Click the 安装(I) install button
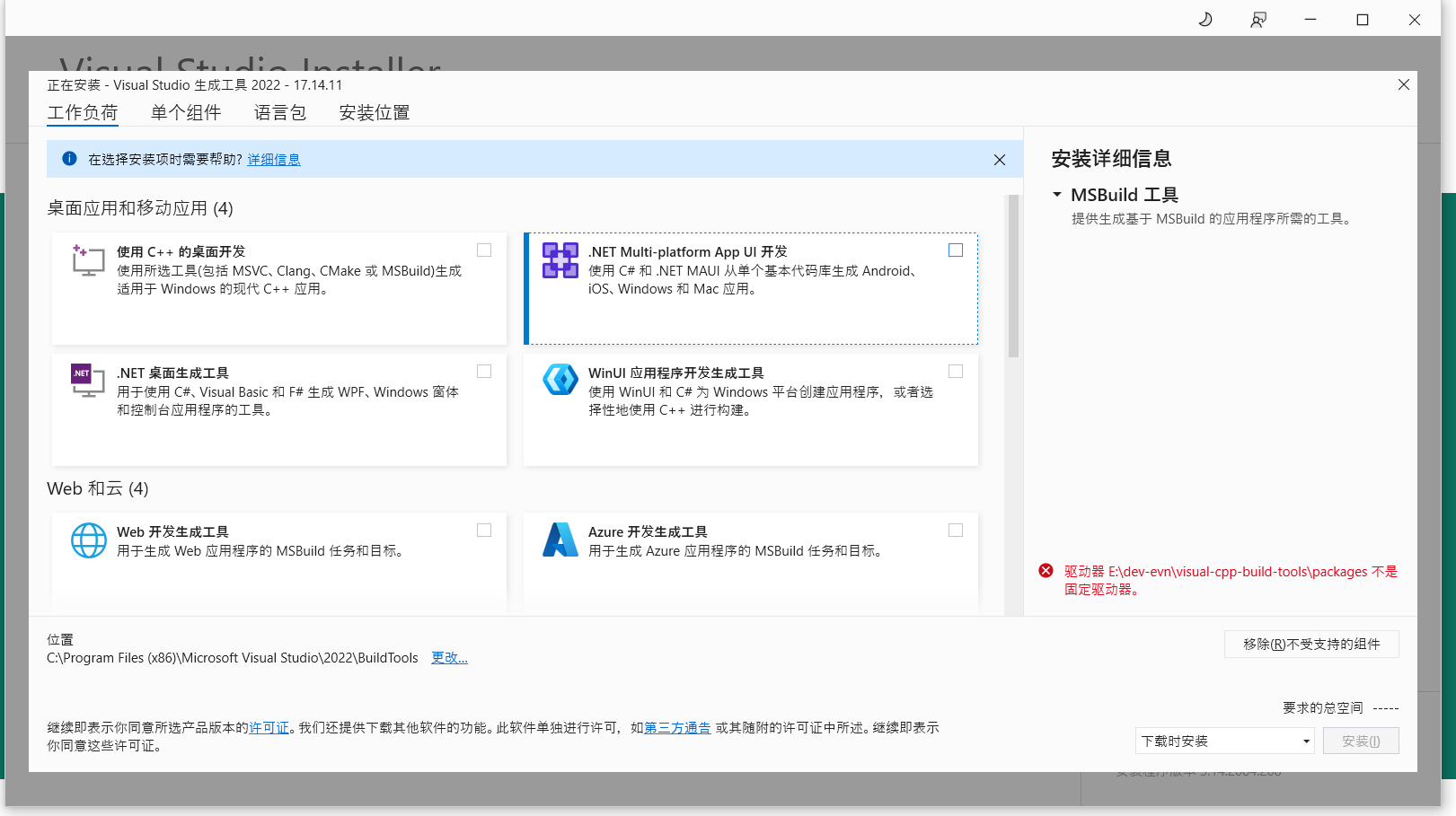This screenshot has width=1456, height=816. pos(1361,741)
